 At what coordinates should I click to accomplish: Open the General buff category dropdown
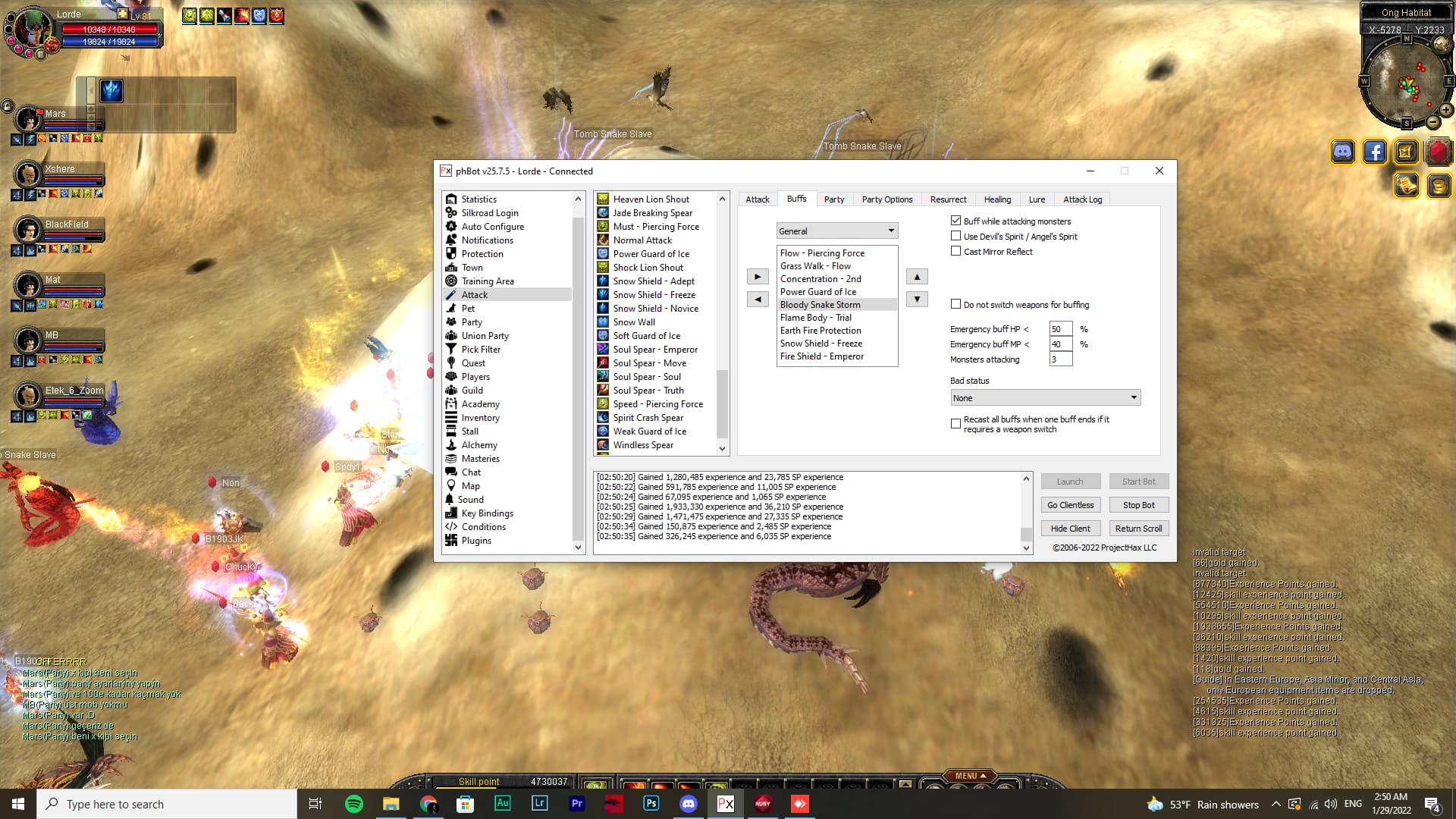[x=837, y=231]
